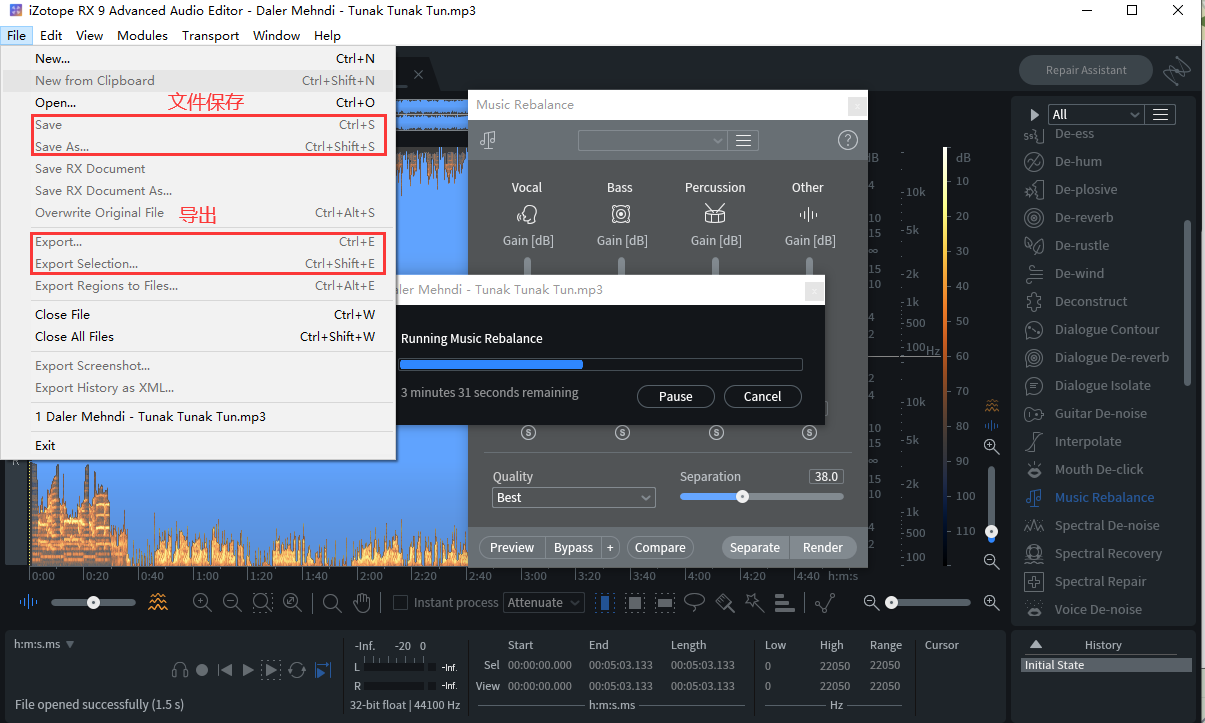Image resolution: width=1205 pixels, height=723 pixels.
Task: Open Mouth De-click module
Action: click(1098, 469)
